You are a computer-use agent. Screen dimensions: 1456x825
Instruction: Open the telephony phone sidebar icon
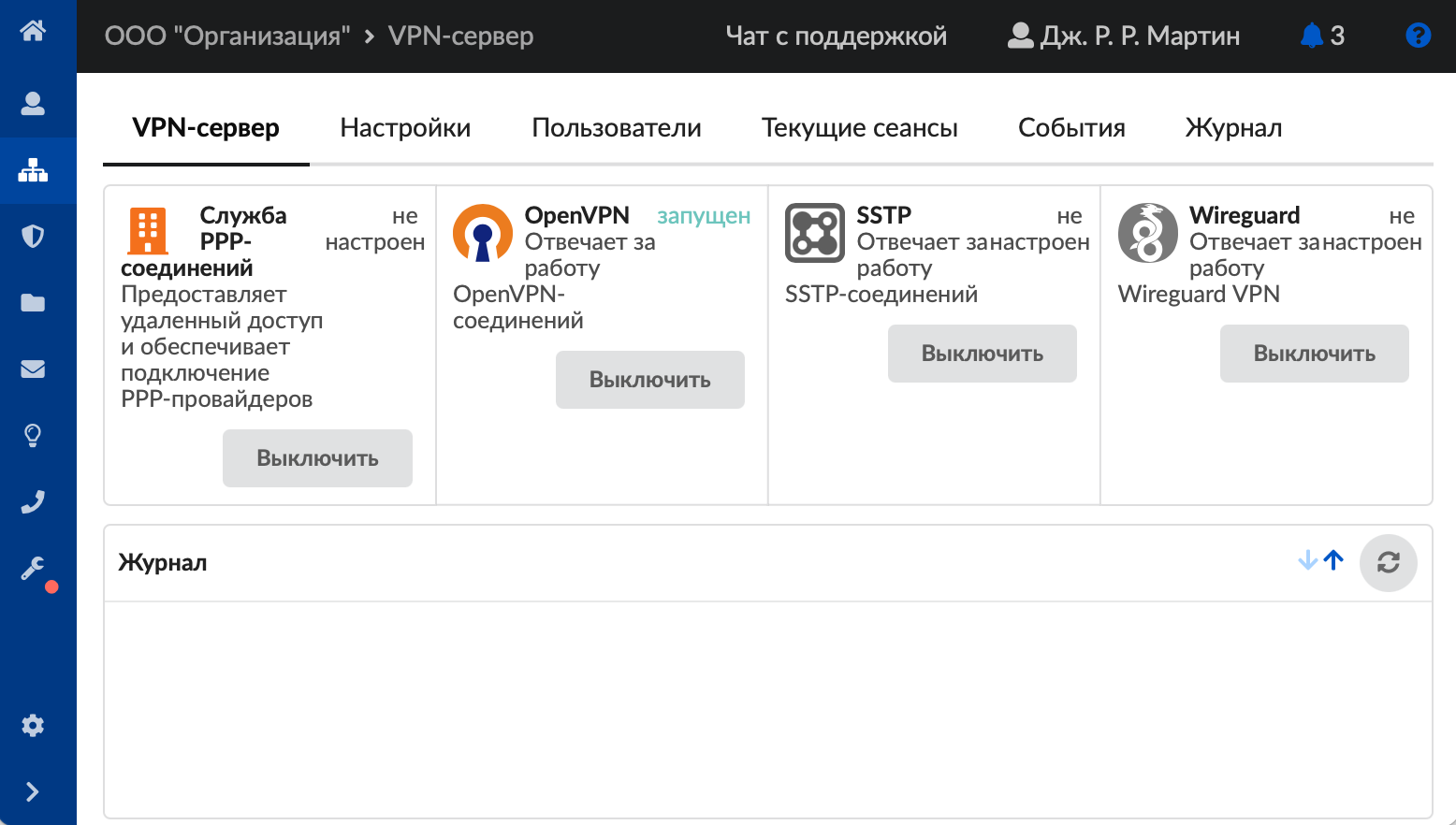[33, 501]
